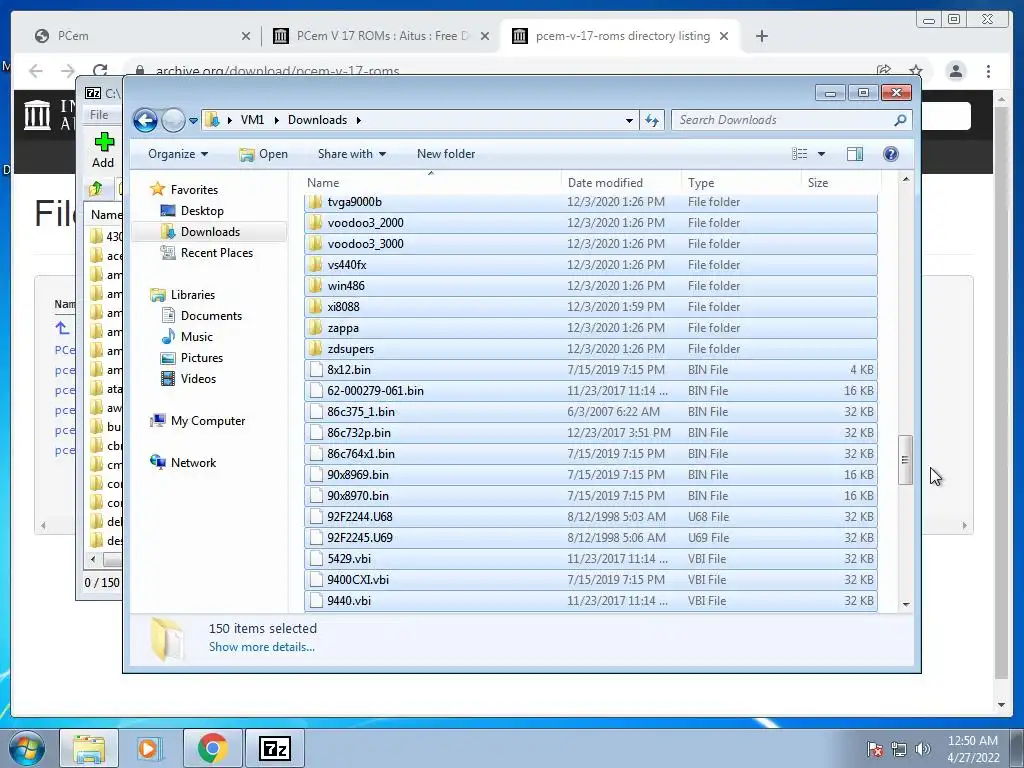This screenshot has height=768, width=1024.
Task: Select file 9400CXI.vbi
Action: (x=590, y=580)
